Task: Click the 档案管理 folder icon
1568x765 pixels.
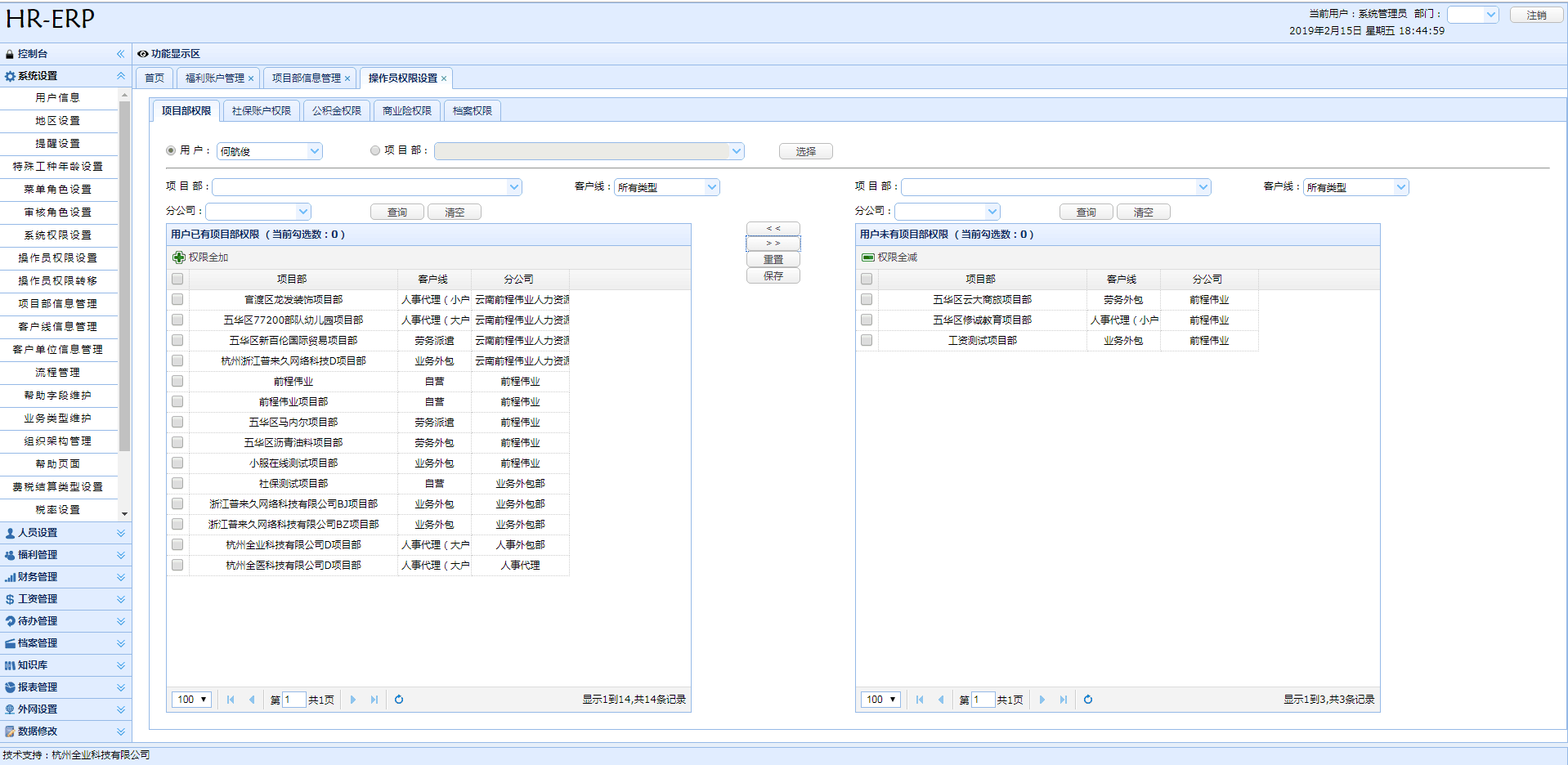Action: pos(10,643)
